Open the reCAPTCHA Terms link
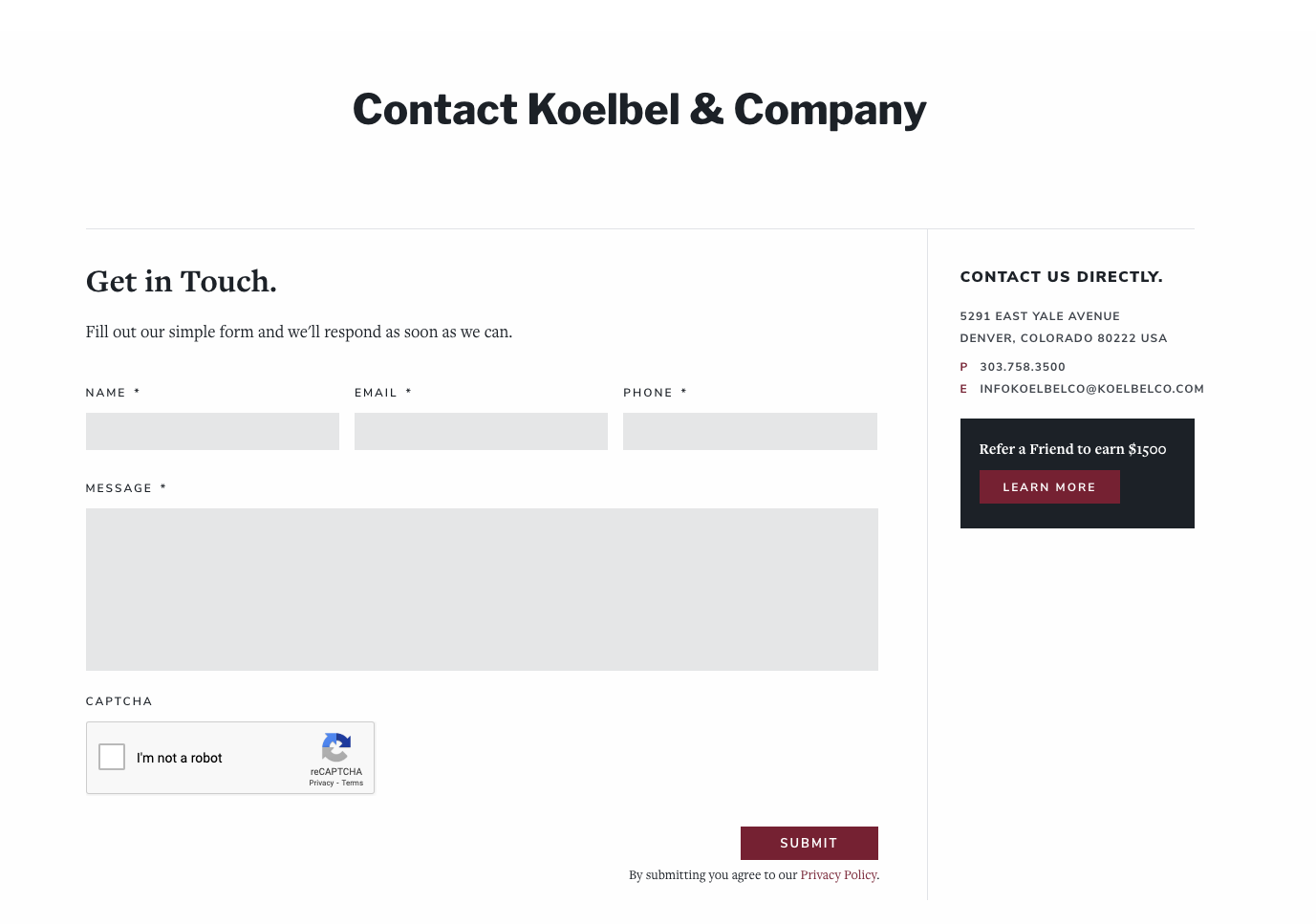Image resolution: width=1316 pixels, height=924 pixels. click(353, 783)
